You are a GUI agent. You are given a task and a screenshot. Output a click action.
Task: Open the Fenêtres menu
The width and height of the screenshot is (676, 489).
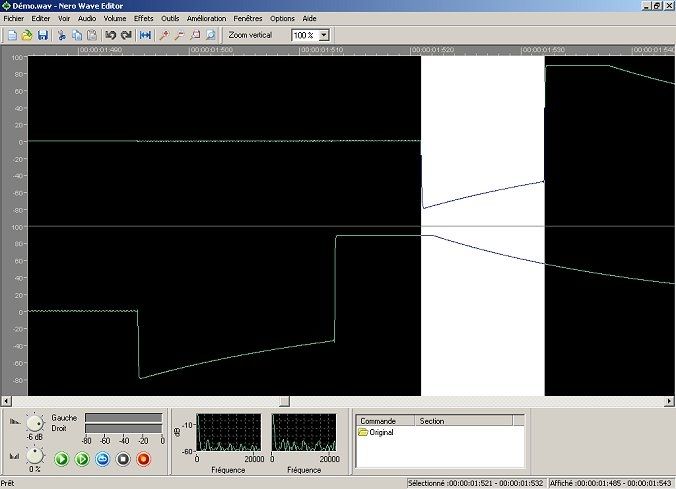[248, 19]
